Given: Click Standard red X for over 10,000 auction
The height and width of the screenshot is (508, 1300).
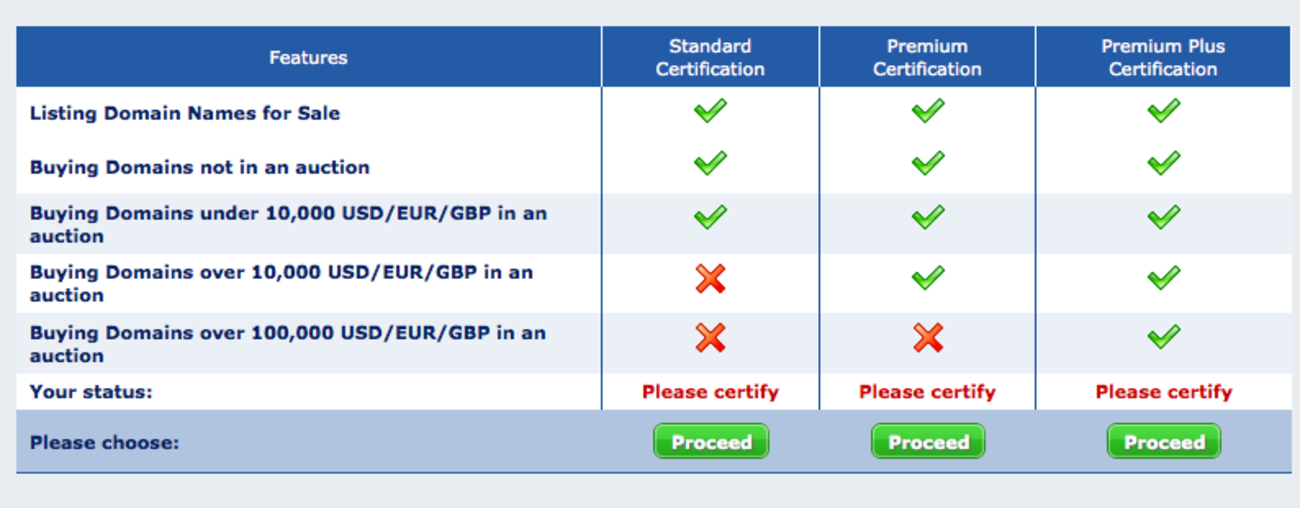Looking at the screenshot, I should point(710,280).
